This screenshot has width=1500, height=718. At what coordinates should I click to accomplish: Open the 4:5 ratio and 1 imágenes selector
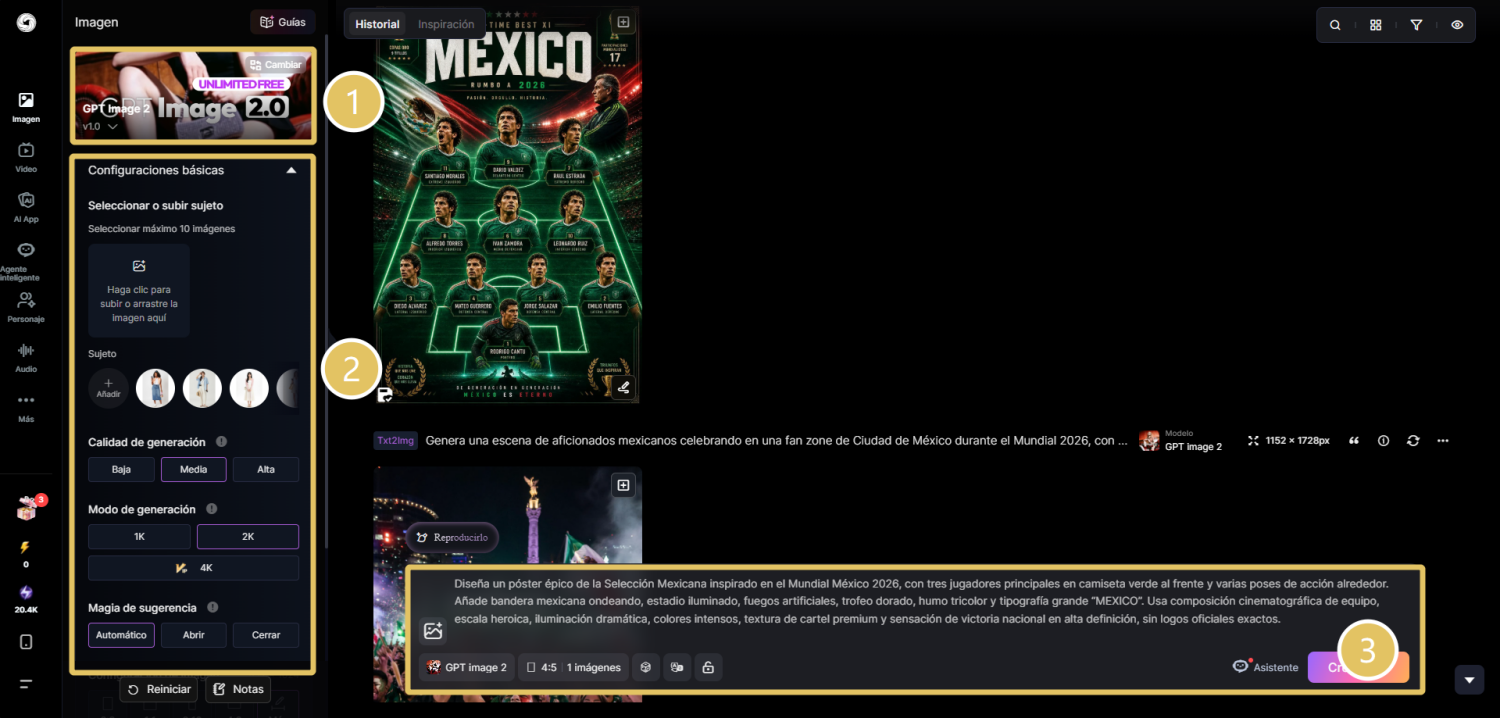[573, 667]
